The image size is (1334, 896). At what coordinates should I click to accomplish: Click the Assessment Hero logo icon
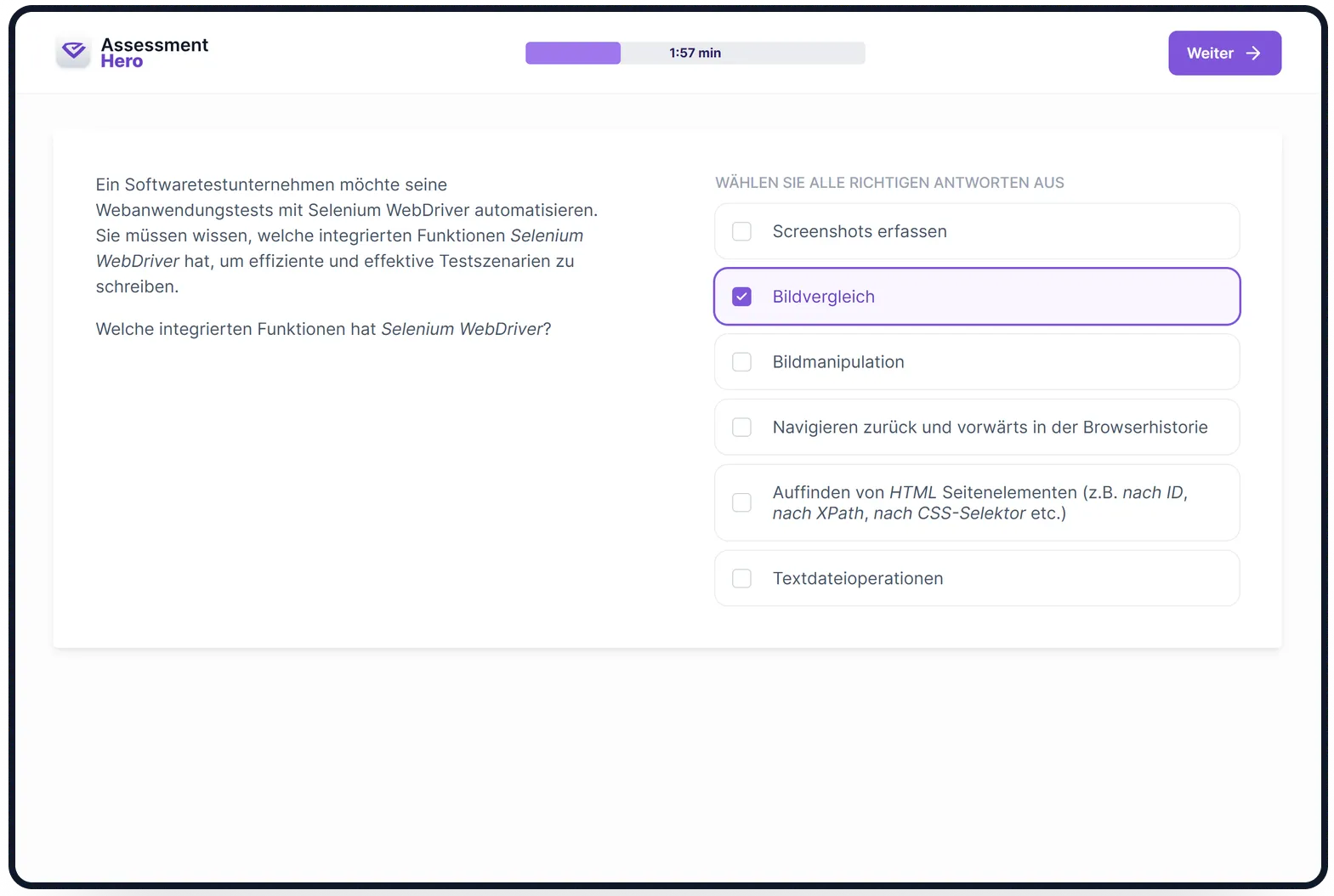pyautogui.click(x=73, y=53)
